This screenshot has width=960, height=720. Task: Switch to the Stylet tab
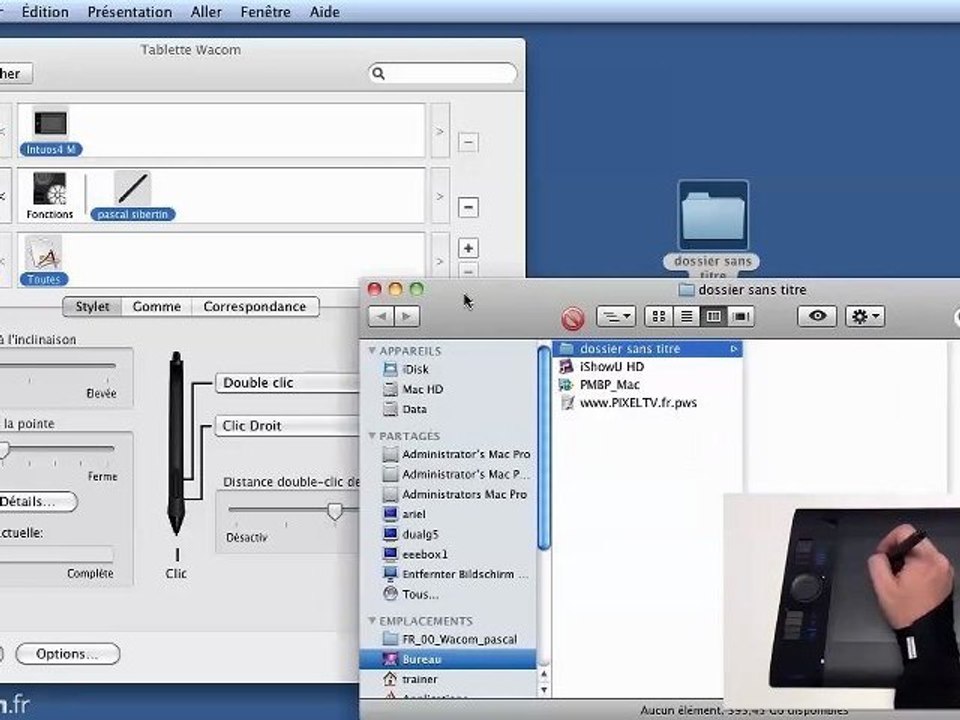[92, 307]
